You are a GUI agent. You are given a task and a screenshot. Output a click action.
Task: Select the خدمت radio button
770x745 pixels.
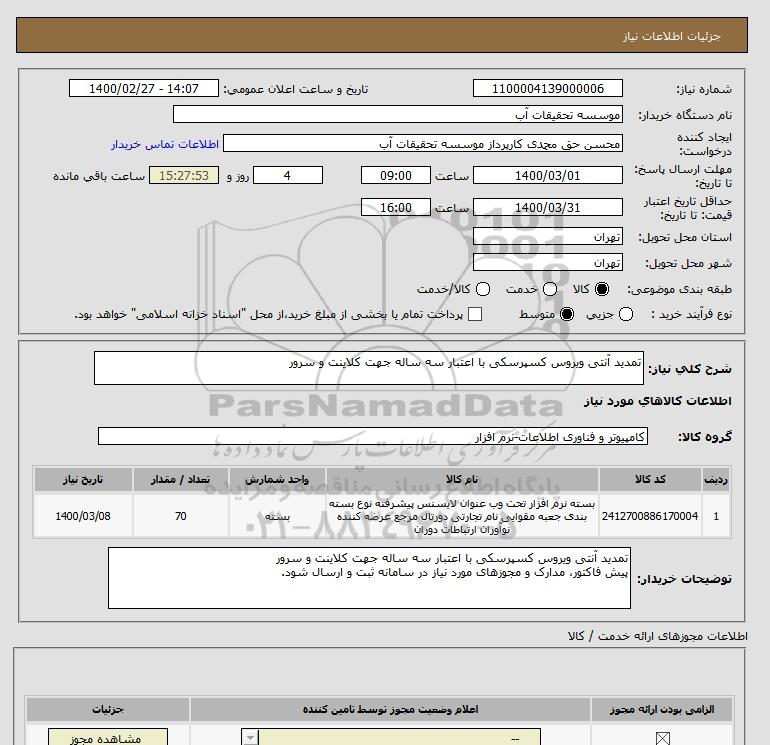[550, 289]
